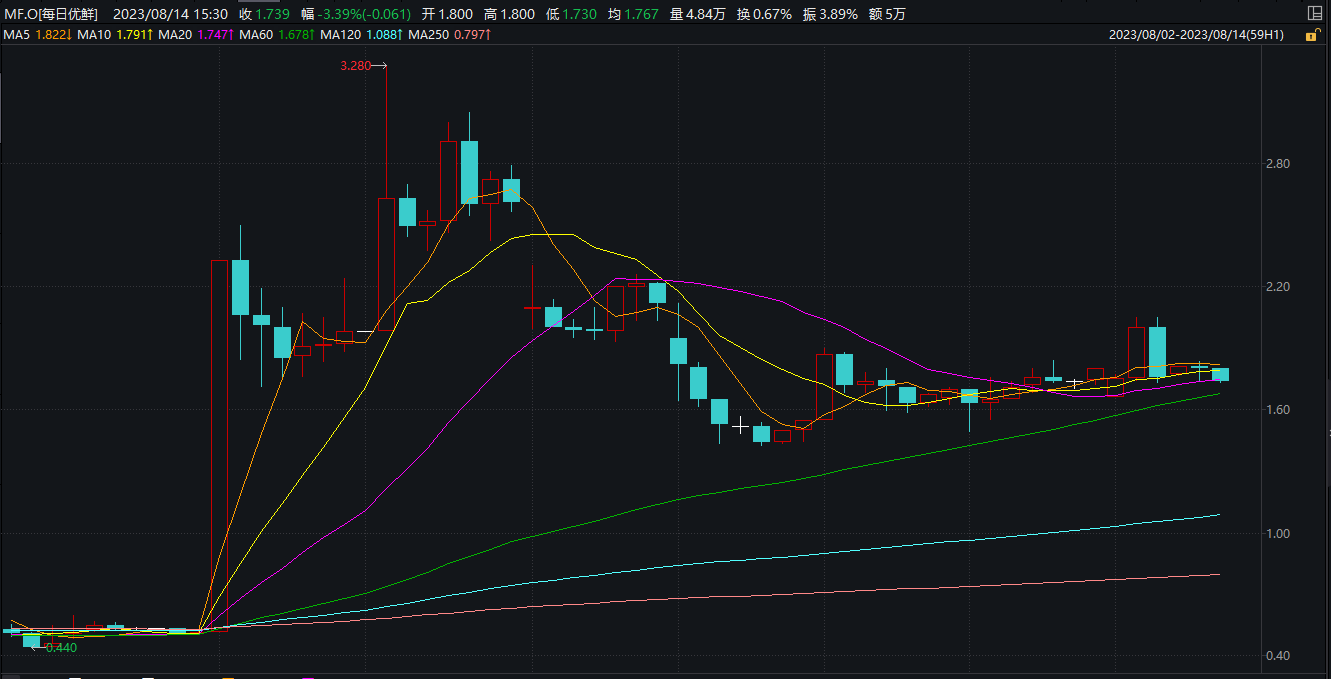Click the amplitude value 3.89%

(x=838, y=14)
